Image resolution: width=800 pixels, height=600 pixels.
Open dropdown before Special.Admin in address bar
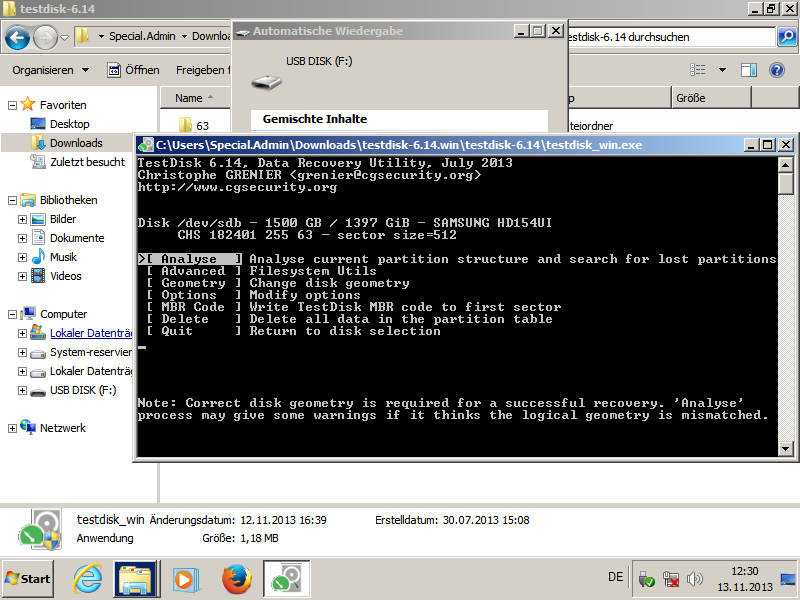[101, 37]
